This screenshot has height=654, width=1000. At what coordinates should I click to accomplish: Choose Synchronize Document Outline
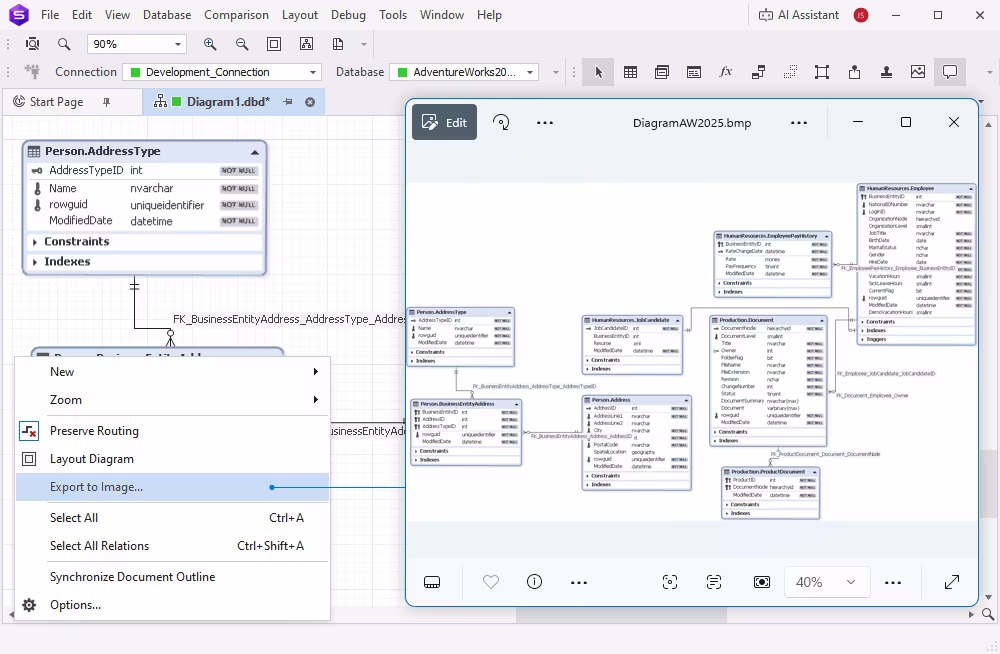(172, 577)
